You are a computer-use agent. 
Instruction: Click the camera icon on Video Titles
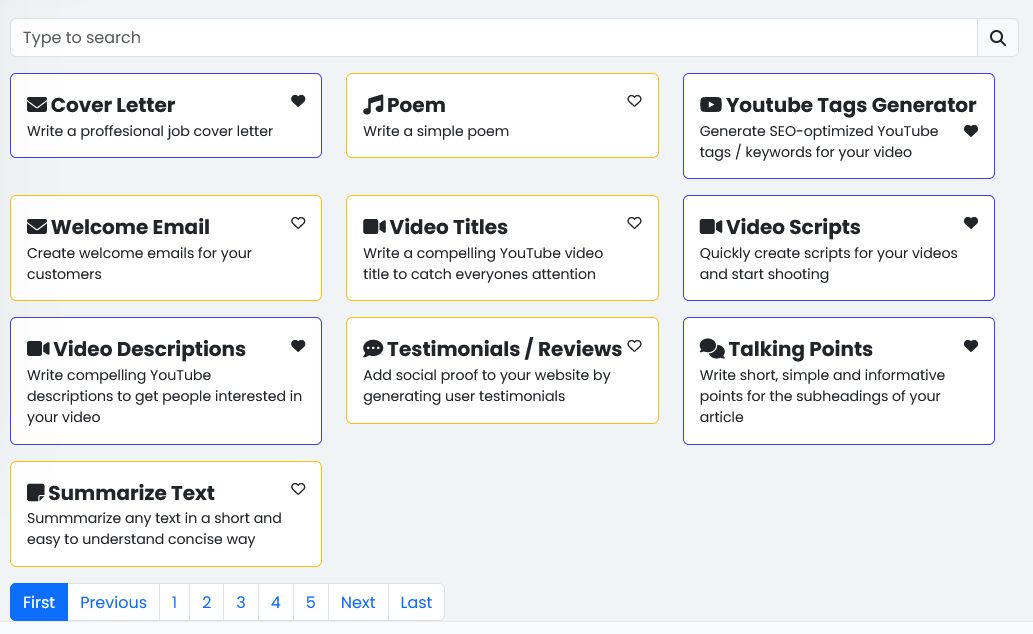click(x=374, y=227)
